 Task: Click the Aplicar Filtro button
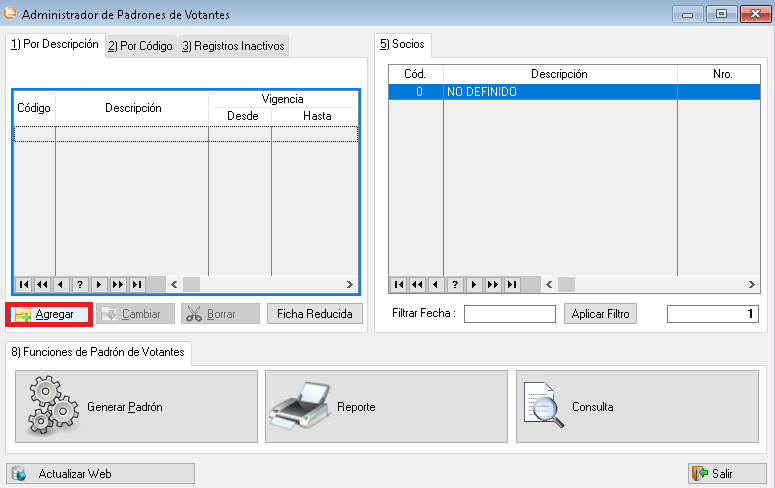click(600, 314)
